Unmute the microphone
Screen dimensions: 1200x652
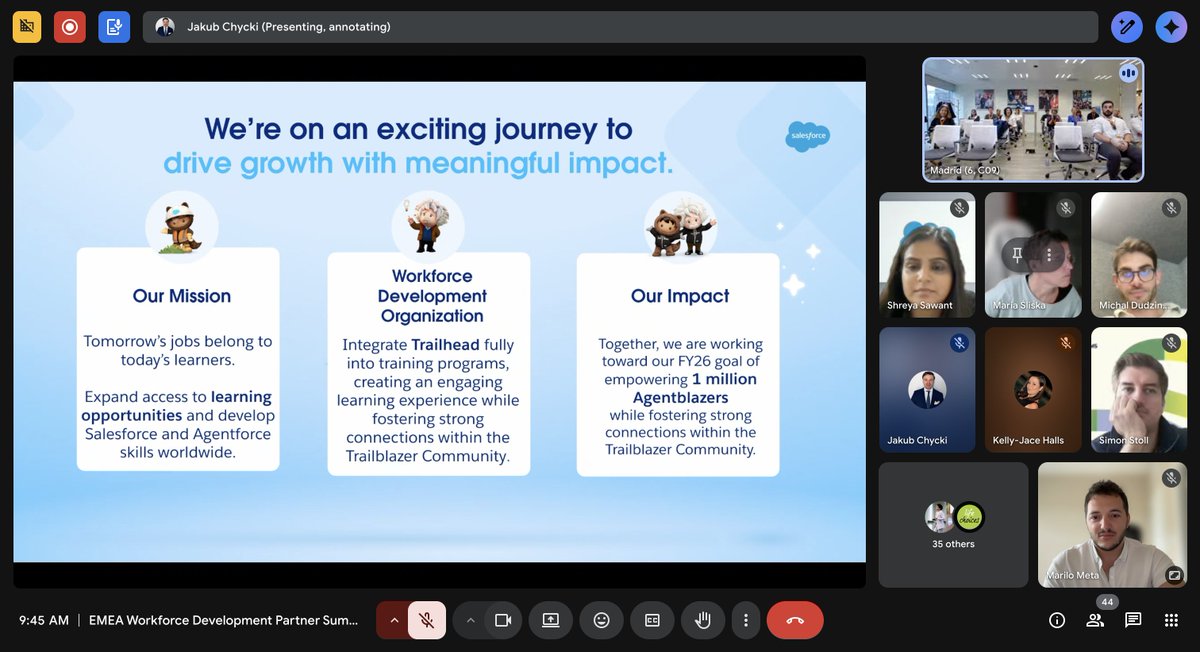click(x=427, y=620)
